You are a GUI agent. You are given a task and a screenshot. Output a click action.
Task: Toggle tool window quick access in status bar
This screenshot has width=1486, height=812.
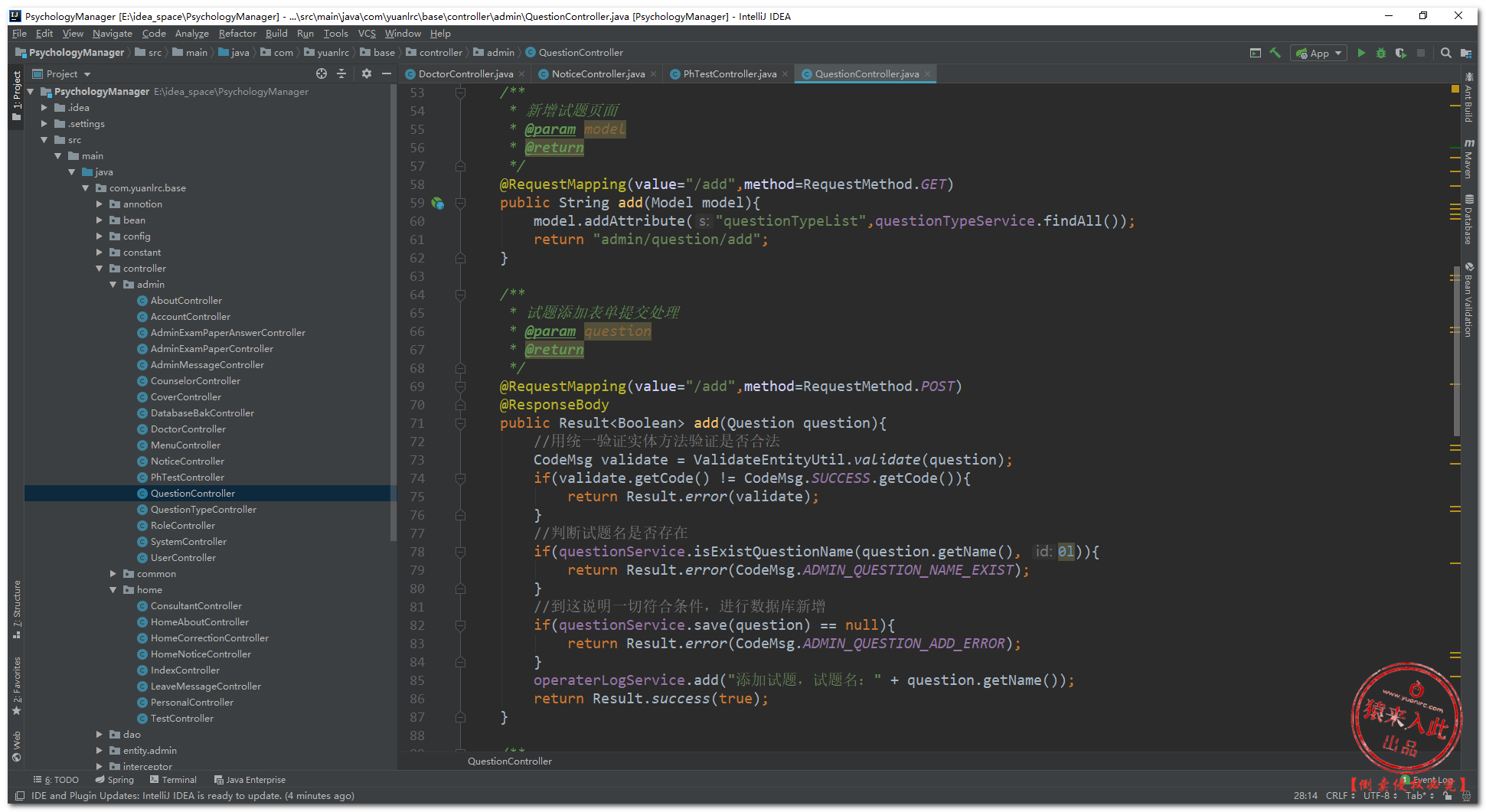coord(21,796)
